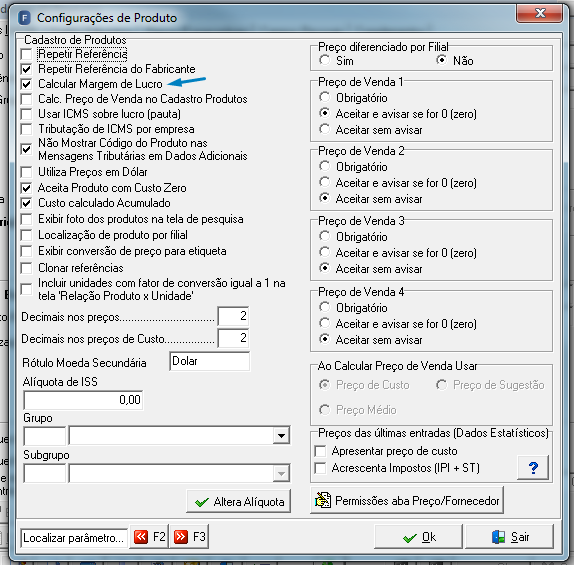This screenshot has width=574, height=565.
Task: Toggle Não Mostrar Código do Produto checkbox
Action: click(26, 149)
